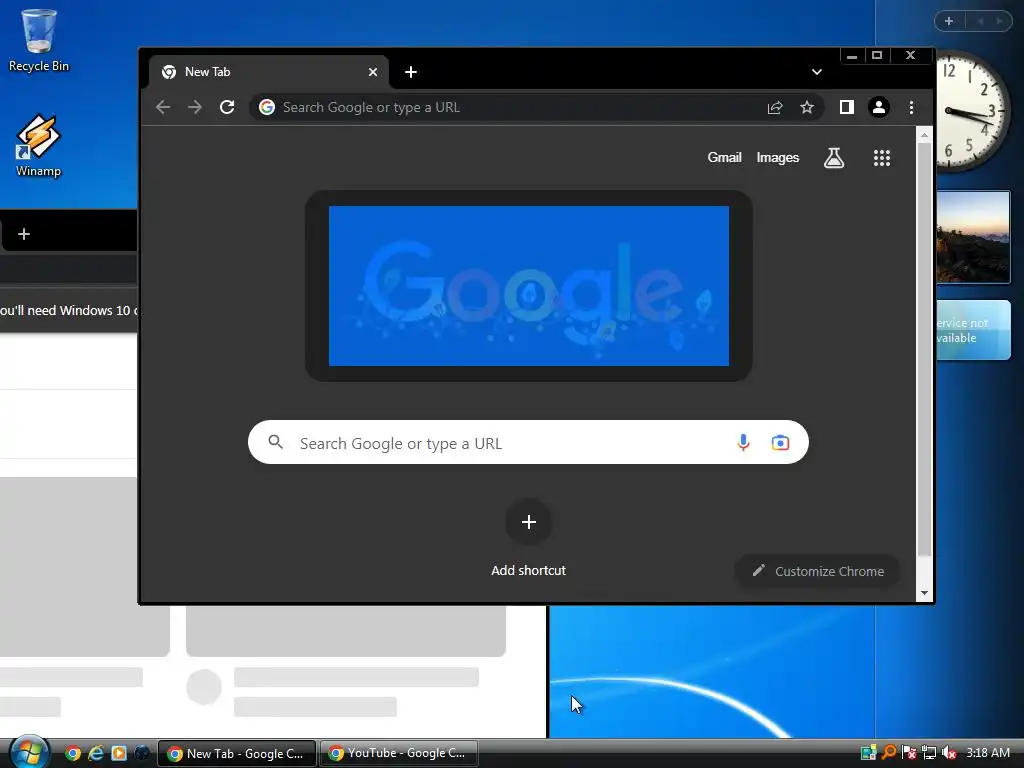This screenshot has height=768, width=1024.
Task: Click the Google doodle image
Action: coord(529,286)
